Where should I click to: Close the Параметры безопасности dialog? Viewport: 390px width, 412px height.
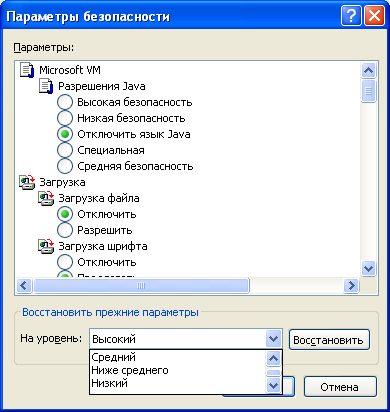tap(374, 16)
